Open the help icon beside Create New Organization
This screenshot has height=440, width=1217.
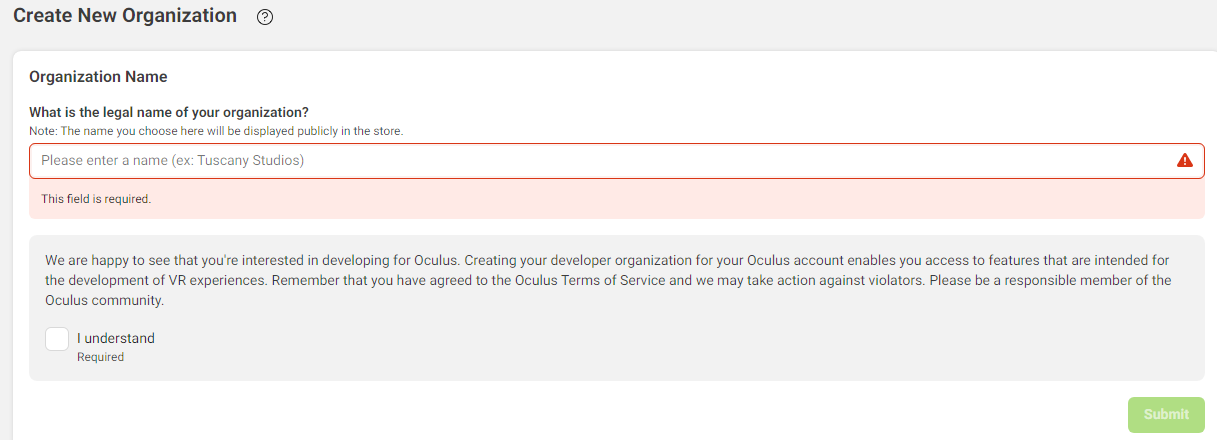tap(265, 17)
